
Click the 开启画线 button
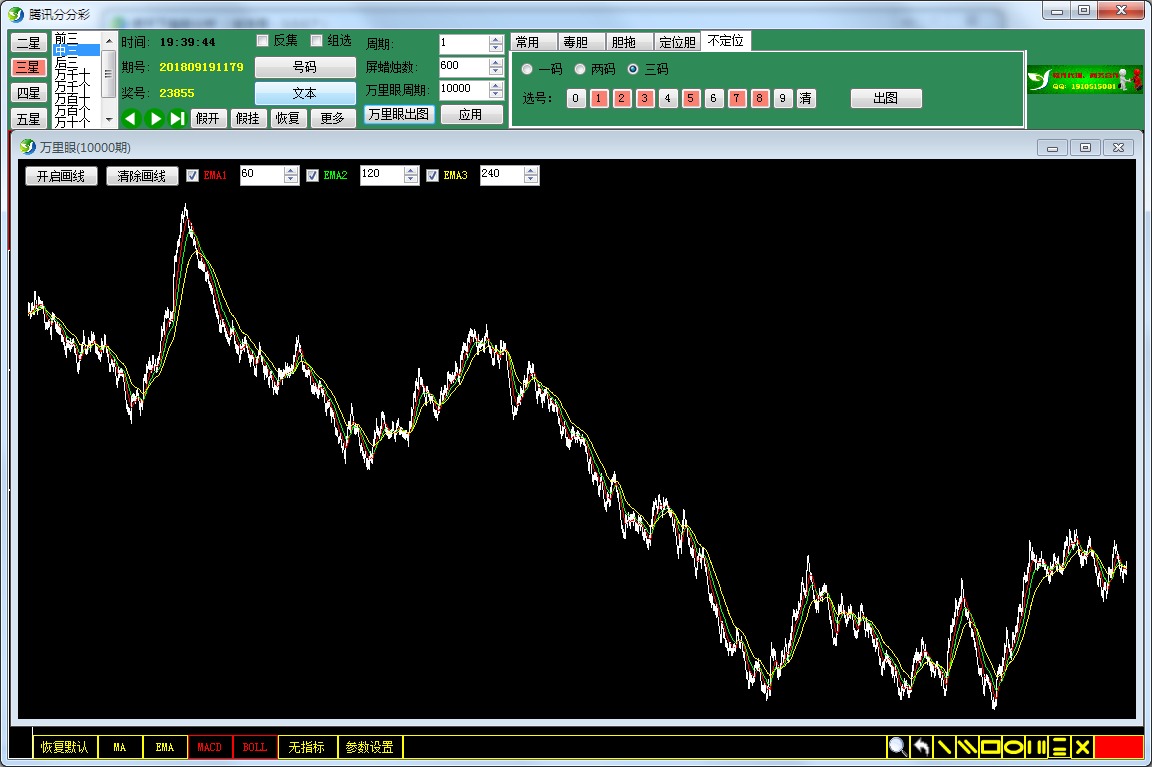tap(61, 176)
